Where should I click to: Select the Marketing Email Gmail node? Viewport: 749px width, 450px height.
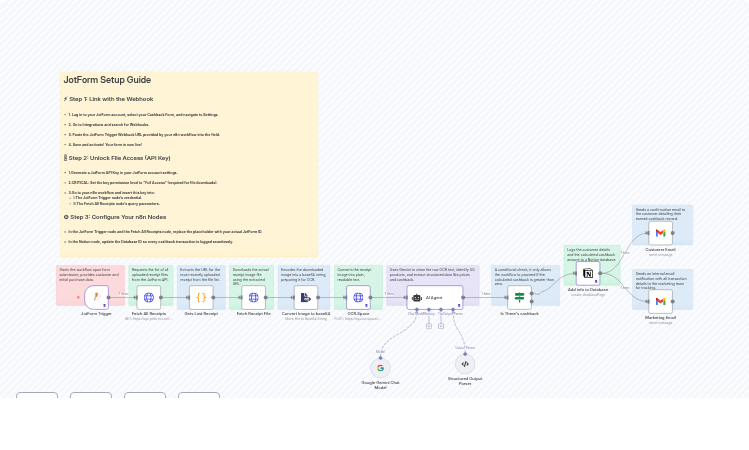660,301
